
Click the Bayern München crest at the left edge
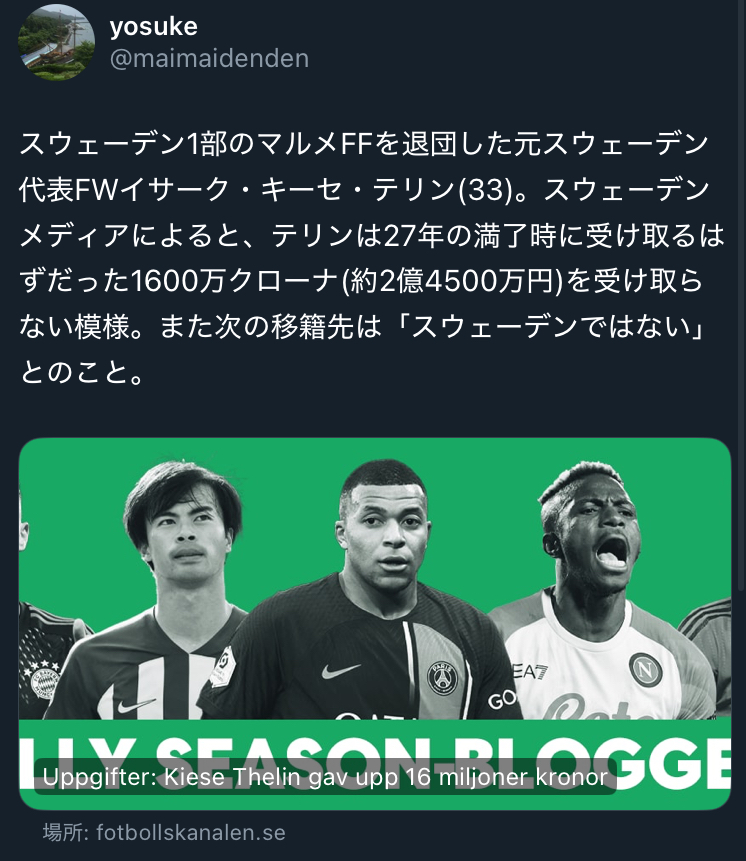pyautogui.click(x=42, y=681)
